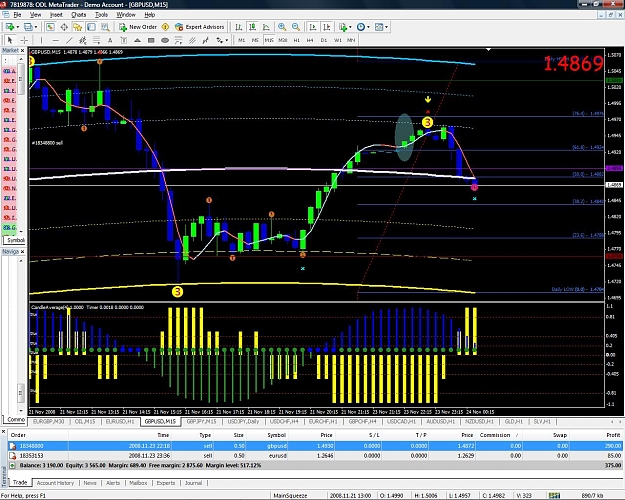
Task: Select the Crosshair tool
Action: click(x=24, y=40)
